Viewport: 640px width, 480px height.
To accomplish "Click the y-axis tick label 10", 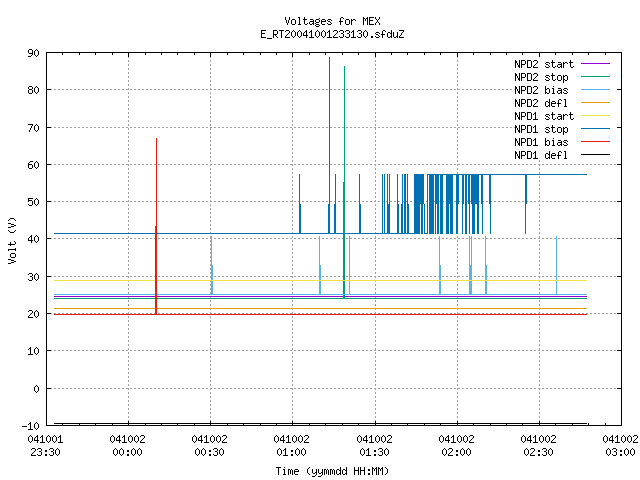I will (33, 351).
